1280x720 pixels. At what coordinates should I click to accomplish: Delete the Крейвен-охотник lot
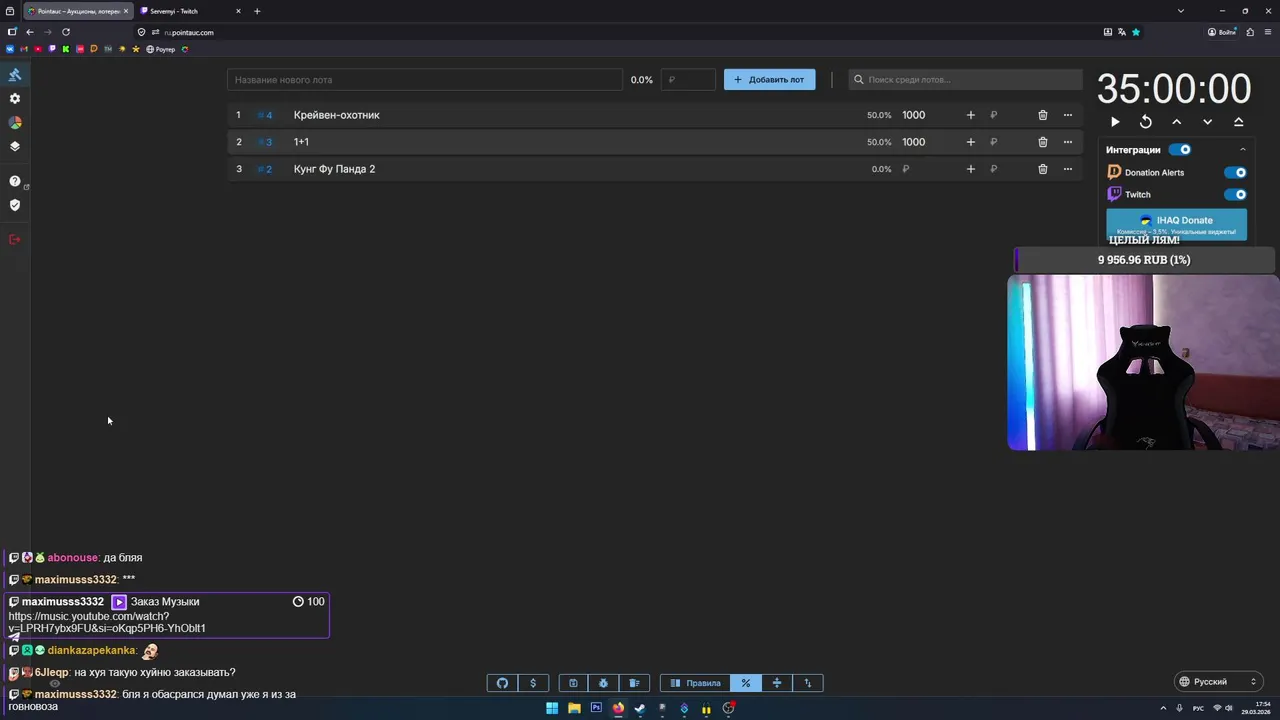tap(1042, 115)
